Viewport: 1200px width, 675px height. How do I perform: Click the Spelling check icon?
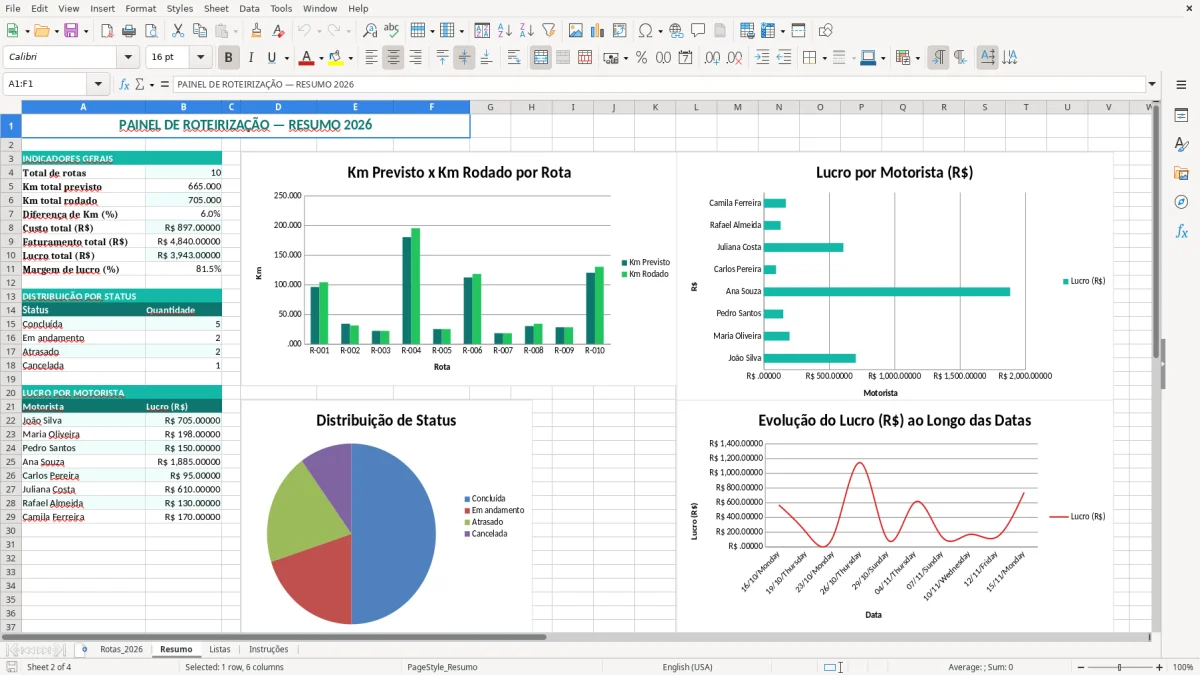pos(391,31)
